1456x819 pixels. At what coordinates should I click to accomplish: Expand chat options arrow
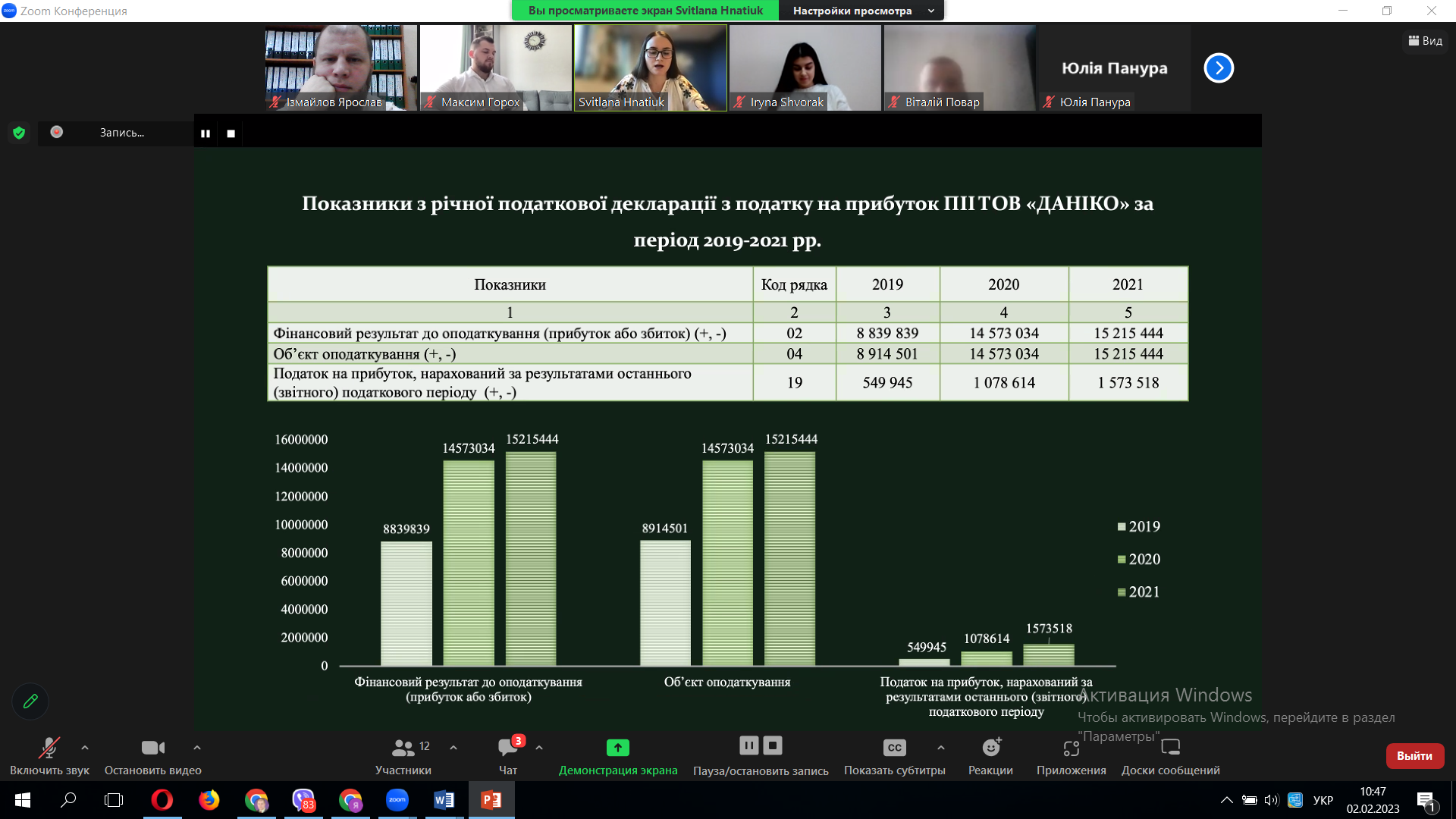(539, 748)
